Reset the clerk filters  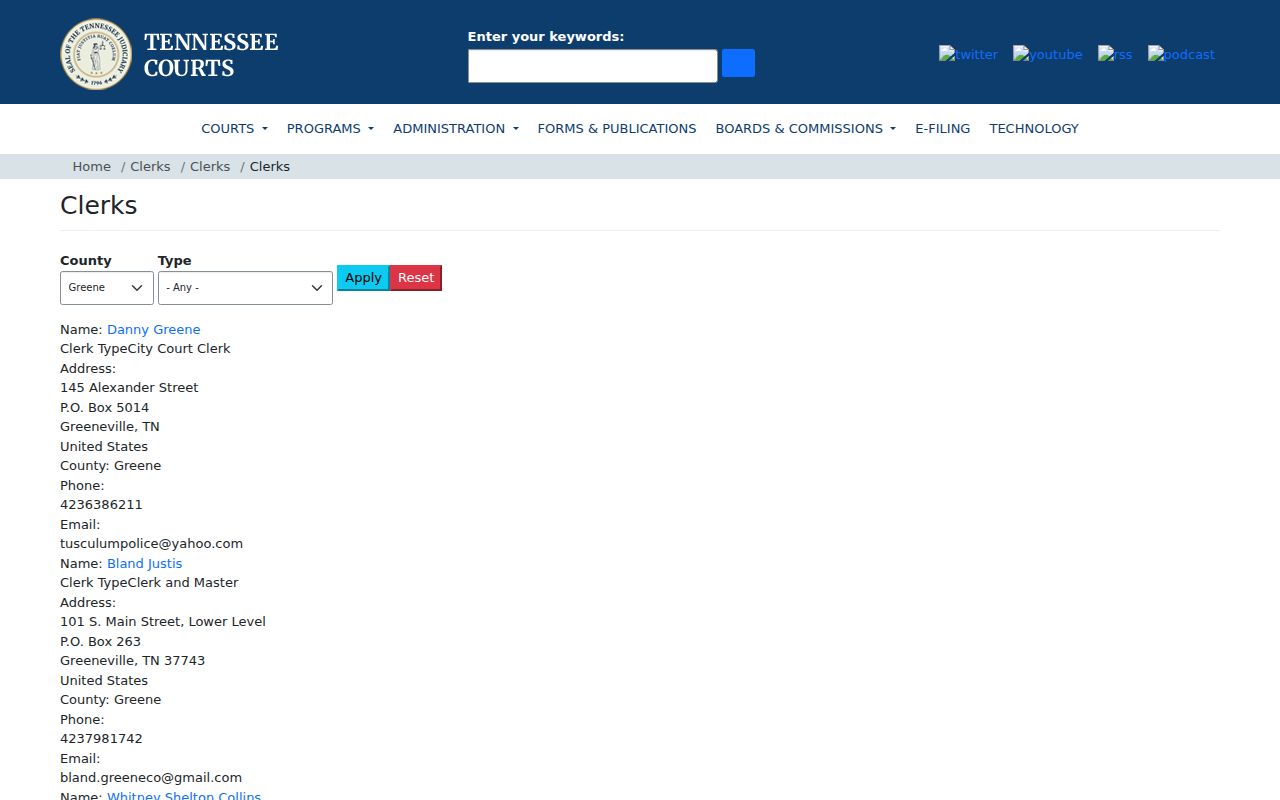click(416, 278)
